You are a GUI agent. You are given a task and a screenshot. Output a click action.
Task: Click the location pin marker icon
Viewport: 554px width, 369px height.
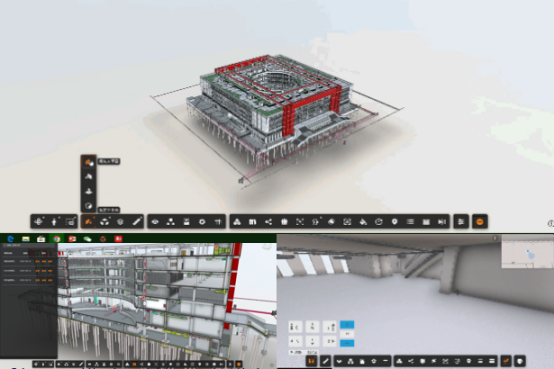[x=394, y=222]
